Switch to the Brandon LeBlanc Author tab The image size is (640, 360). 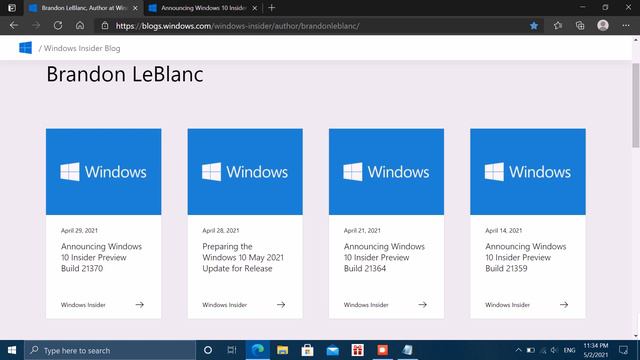click(84, 8)
